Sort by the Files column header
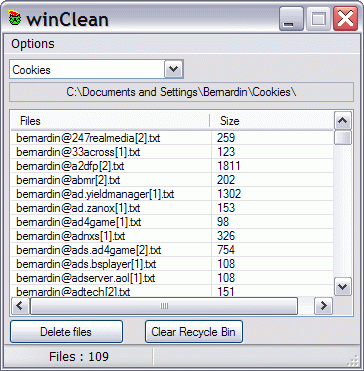 [110, 121]
